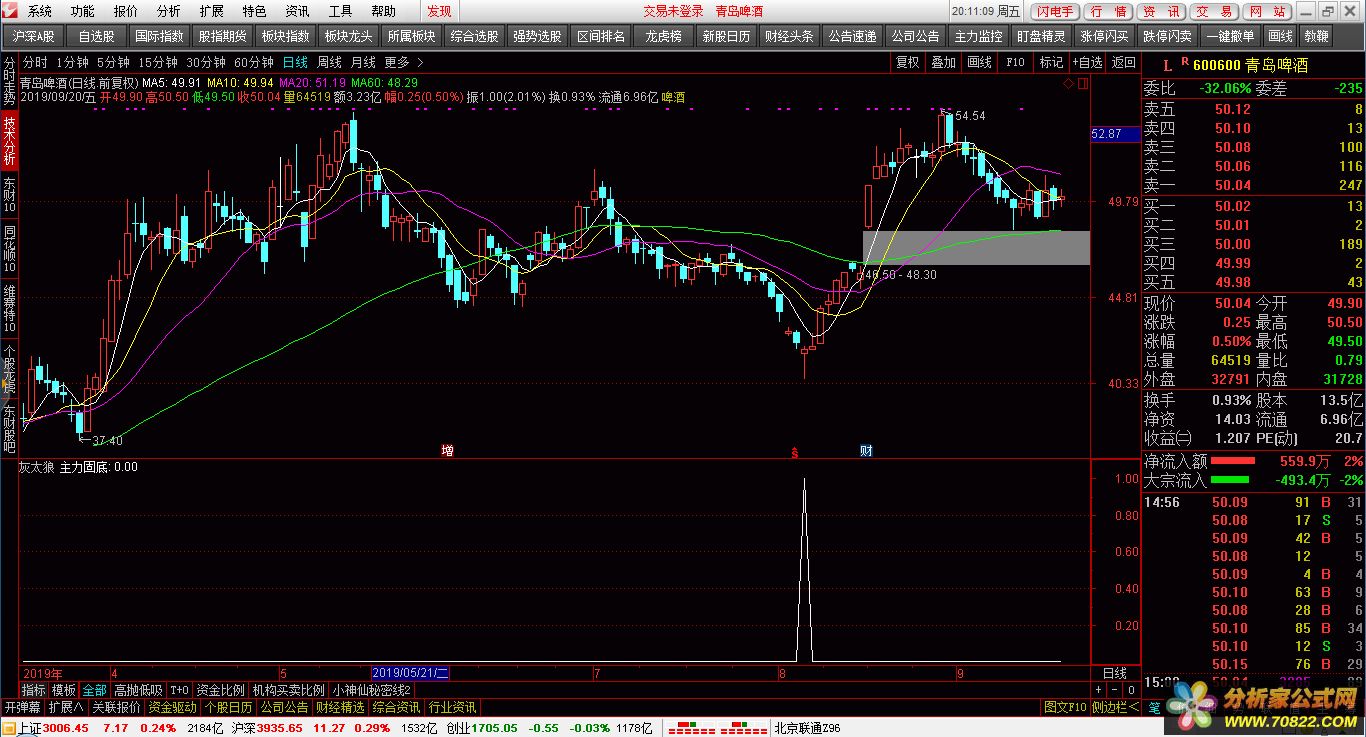This screenshot has width=1366, height=737.
Task: Select the 5分钟 chart period
Action: (x=113, y=62)
